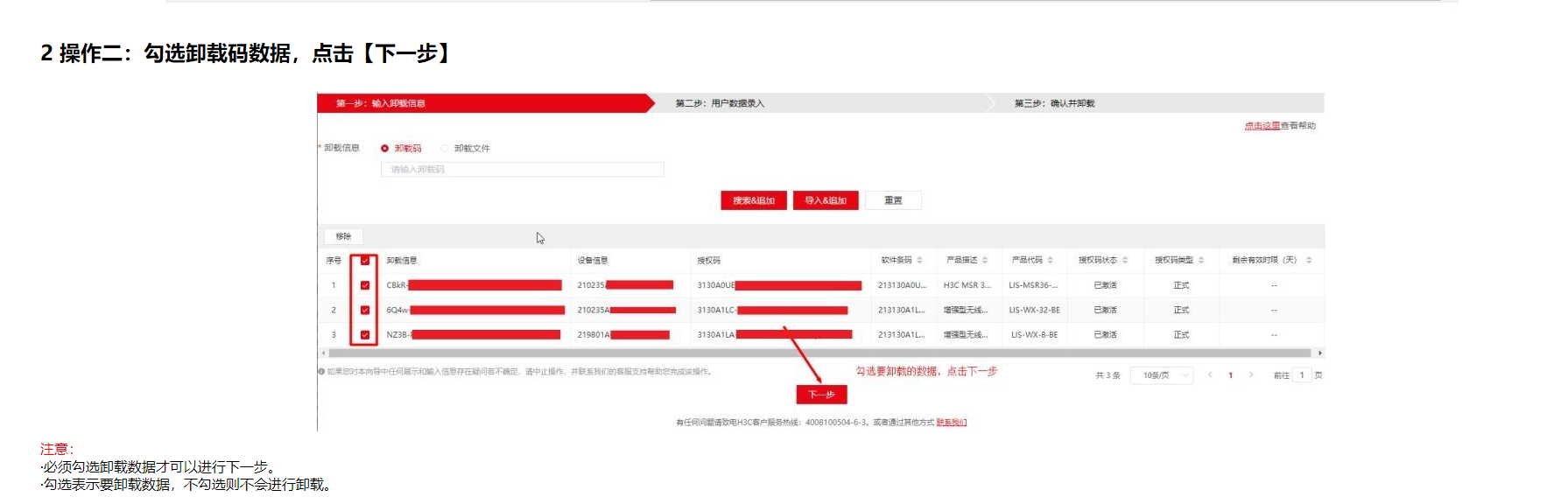Image resolution: width=1568 pixels, height=504 pixels.
Task: Click the red 下一步 button
Action: pyautogui.click(x=821, y=395)
